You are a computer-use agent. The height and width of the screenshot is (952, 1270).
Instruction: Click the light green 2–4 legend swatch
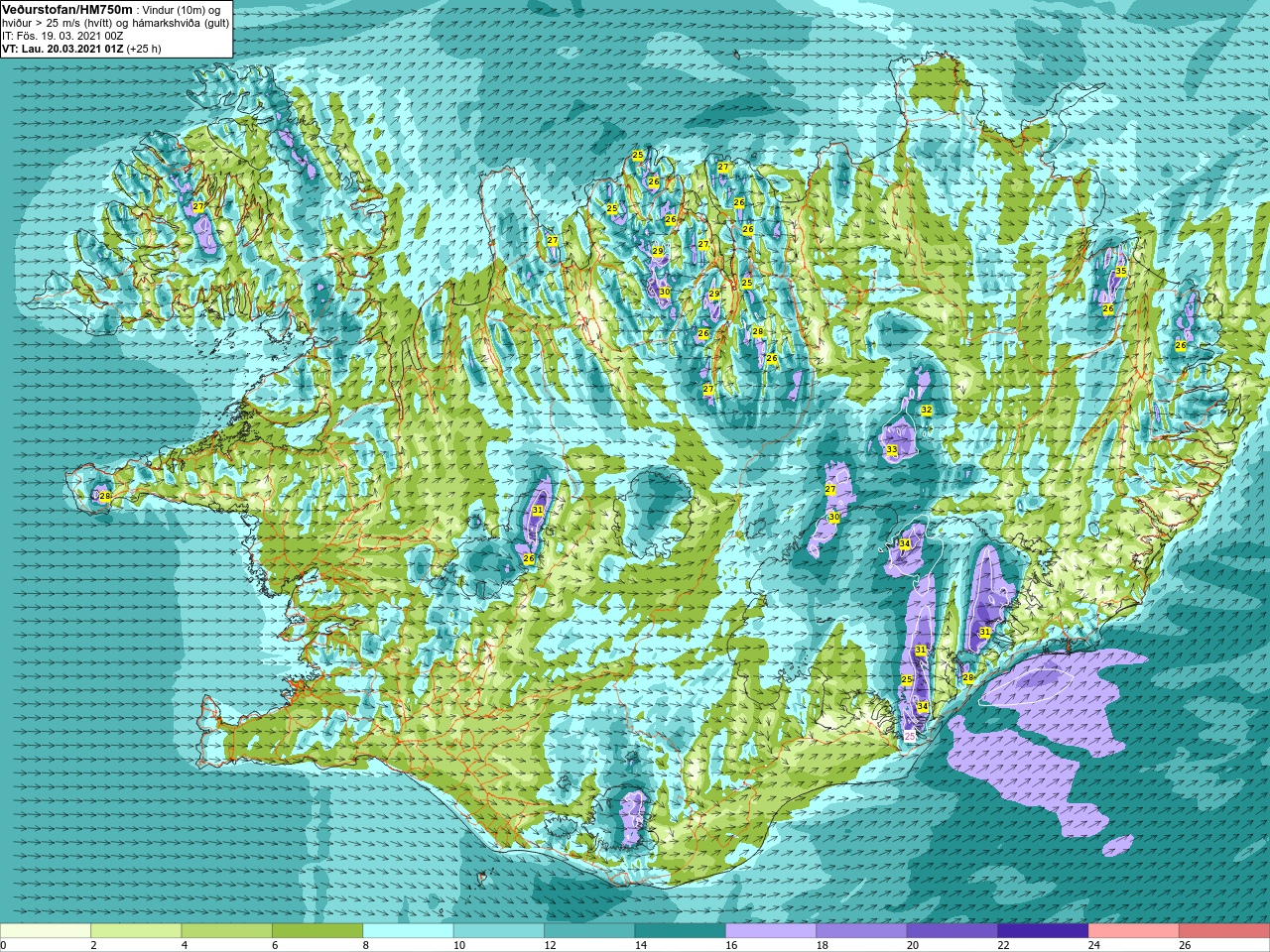point(136,931)
